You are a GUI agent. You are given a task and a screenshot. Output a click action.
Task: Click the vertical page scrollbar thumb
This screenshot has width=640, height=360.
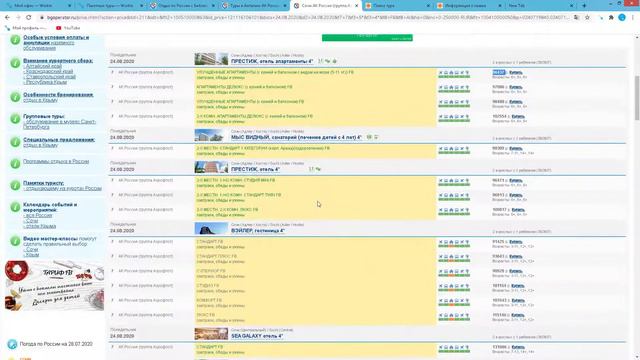[x=637, y=98]
